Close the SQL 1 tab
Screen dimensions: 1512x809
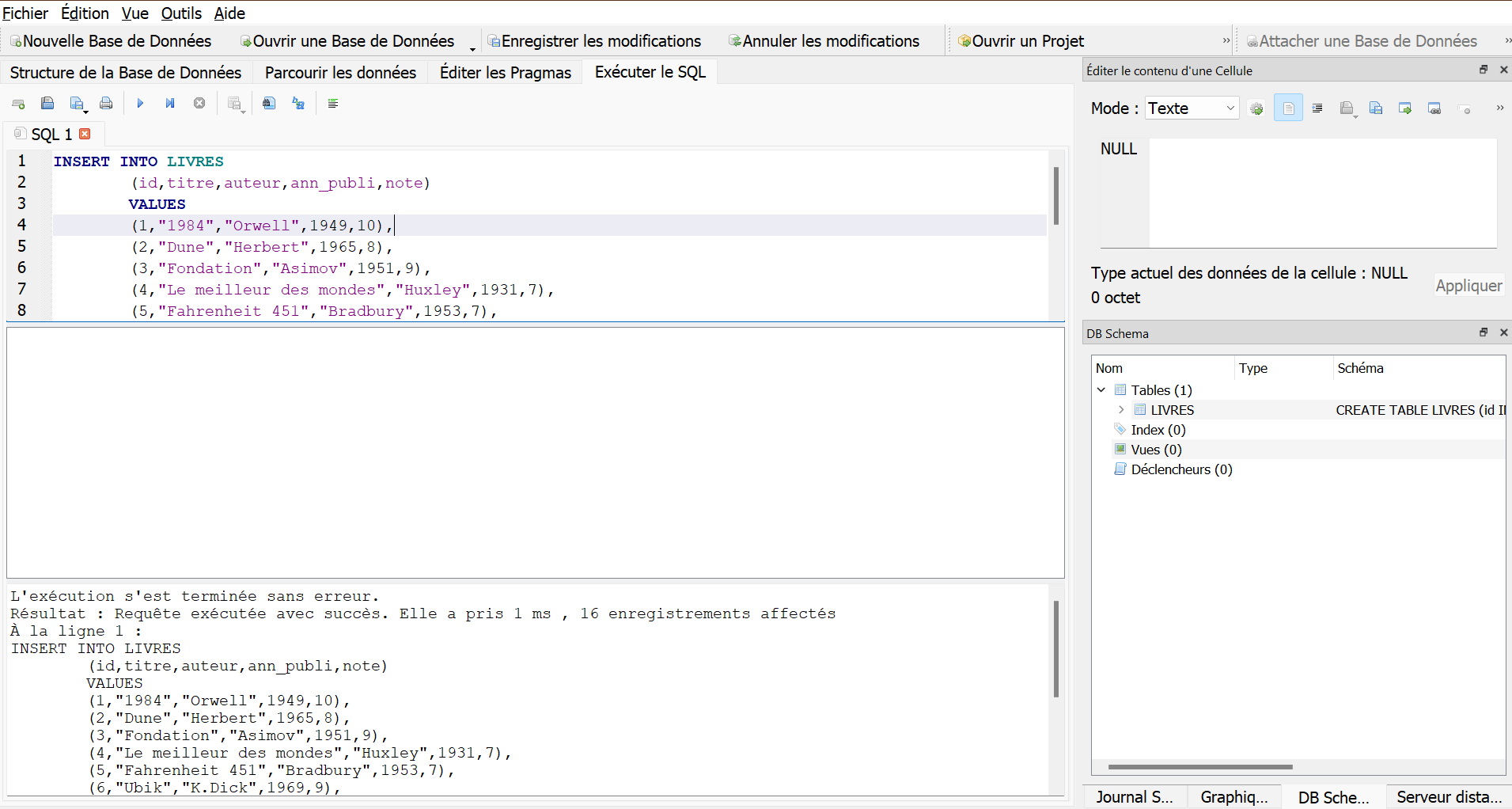pyautogui.click(x=85, y=135)
